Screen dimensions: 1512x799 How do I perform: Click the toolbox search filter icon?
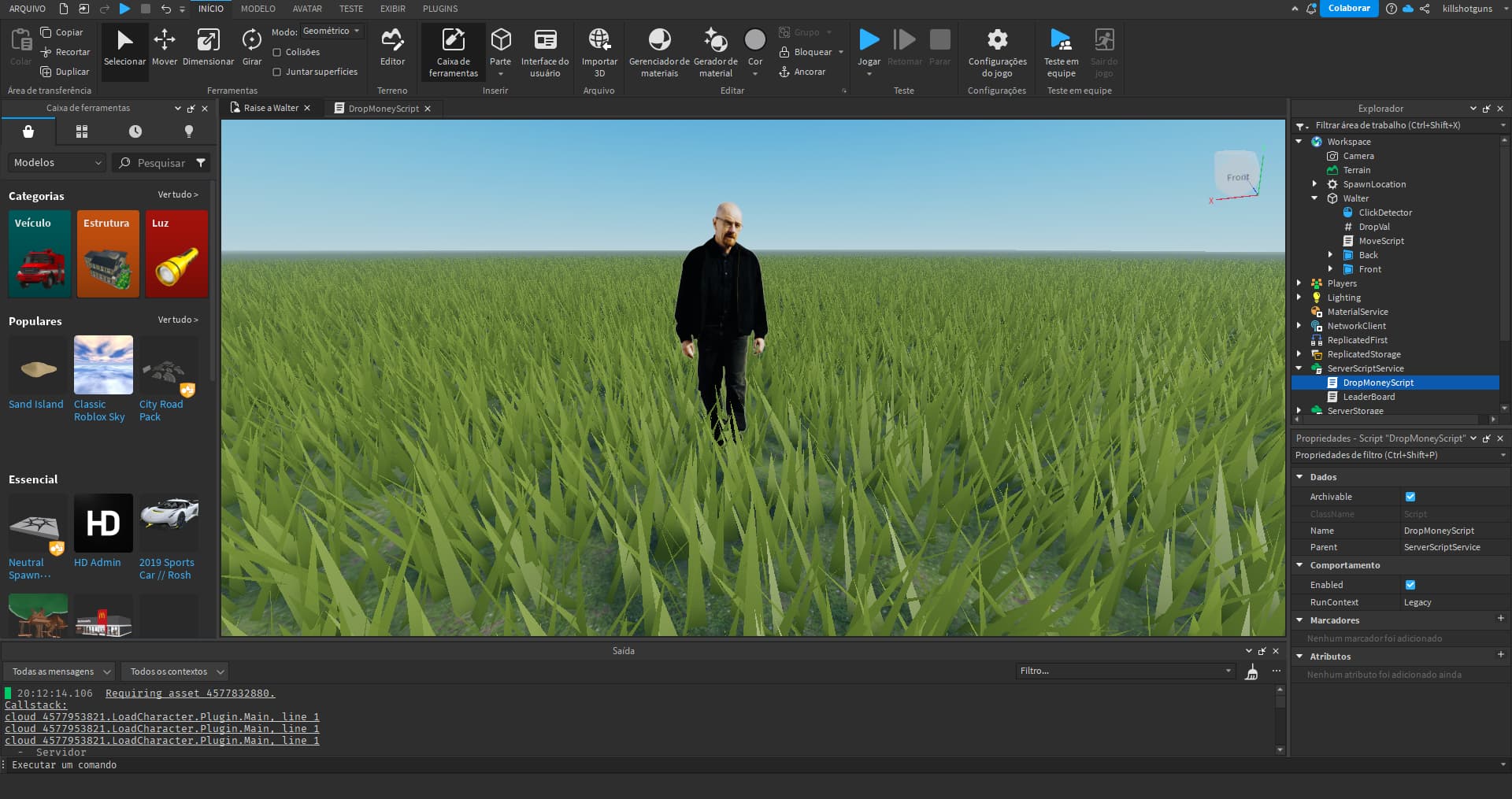[201, 163]
